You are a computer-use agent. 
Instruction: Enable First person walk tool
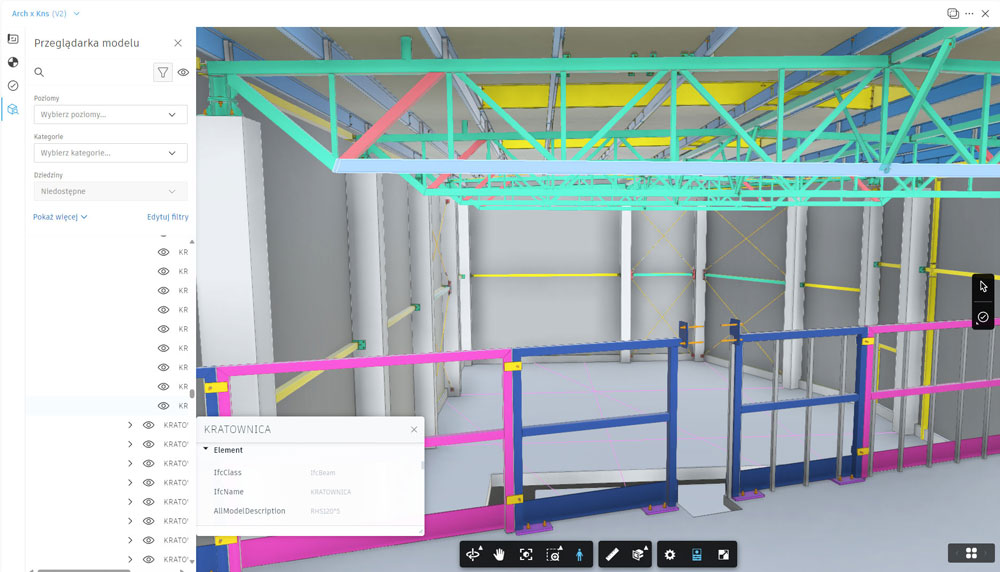tap(578, 554)
